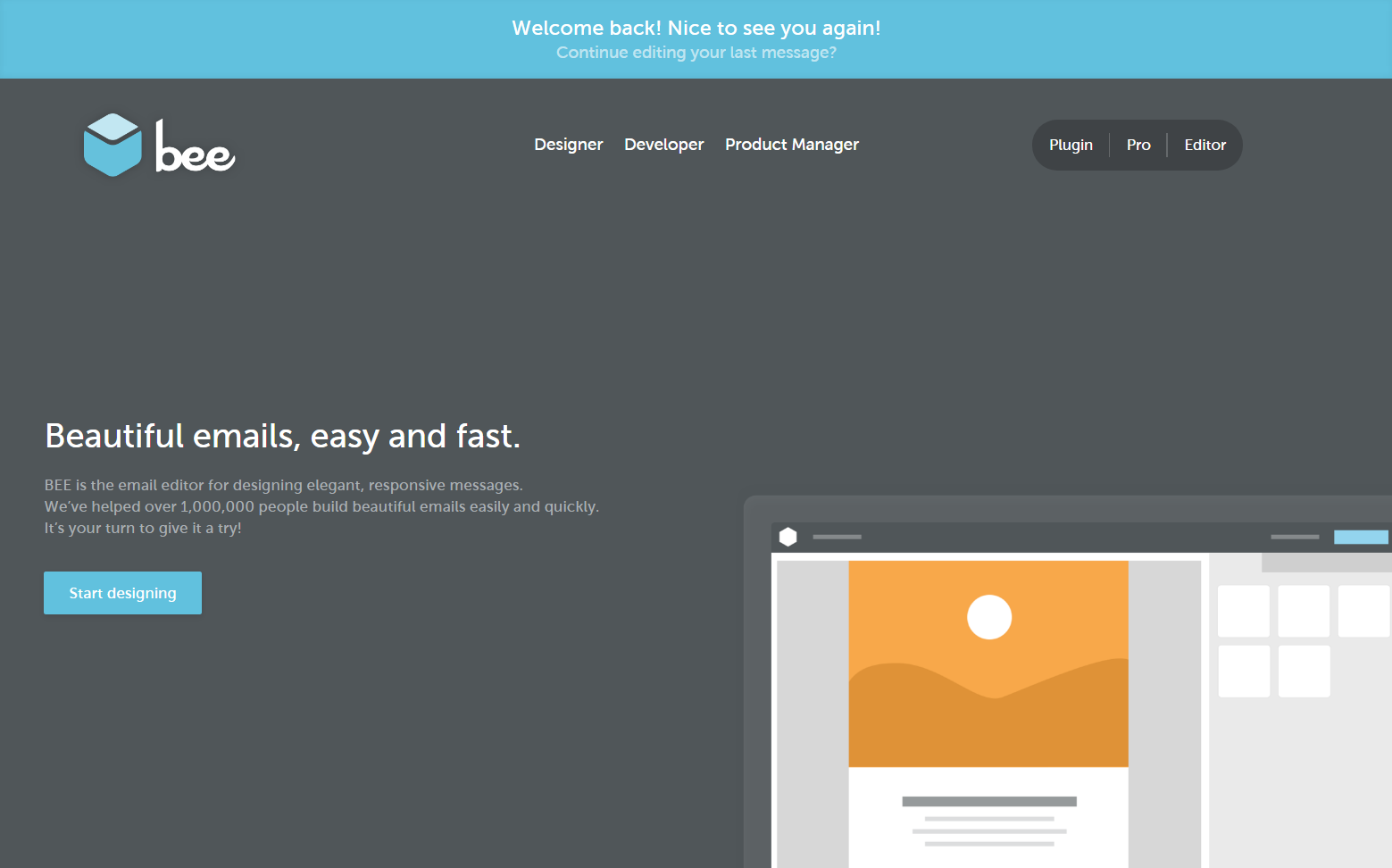Click the white sun circle in orange image
The image size is (1392, 868).
coord(989,617)
